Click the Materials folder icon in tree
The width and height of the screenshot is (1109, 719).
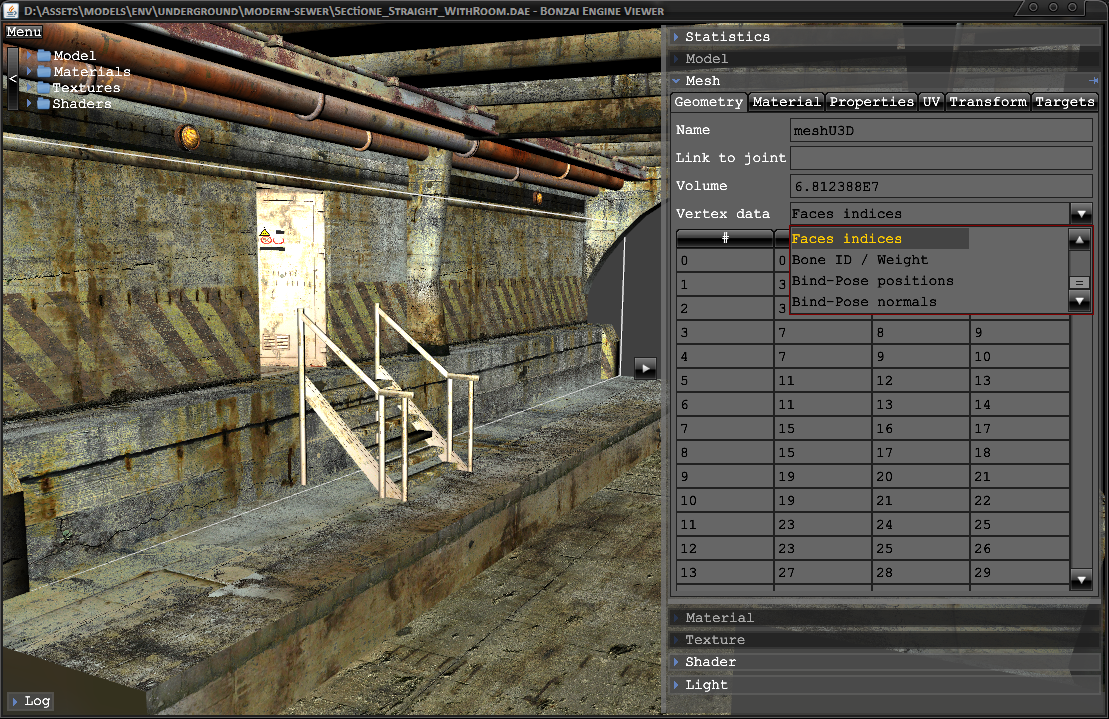pyautogui.click(x=44, y=72)
